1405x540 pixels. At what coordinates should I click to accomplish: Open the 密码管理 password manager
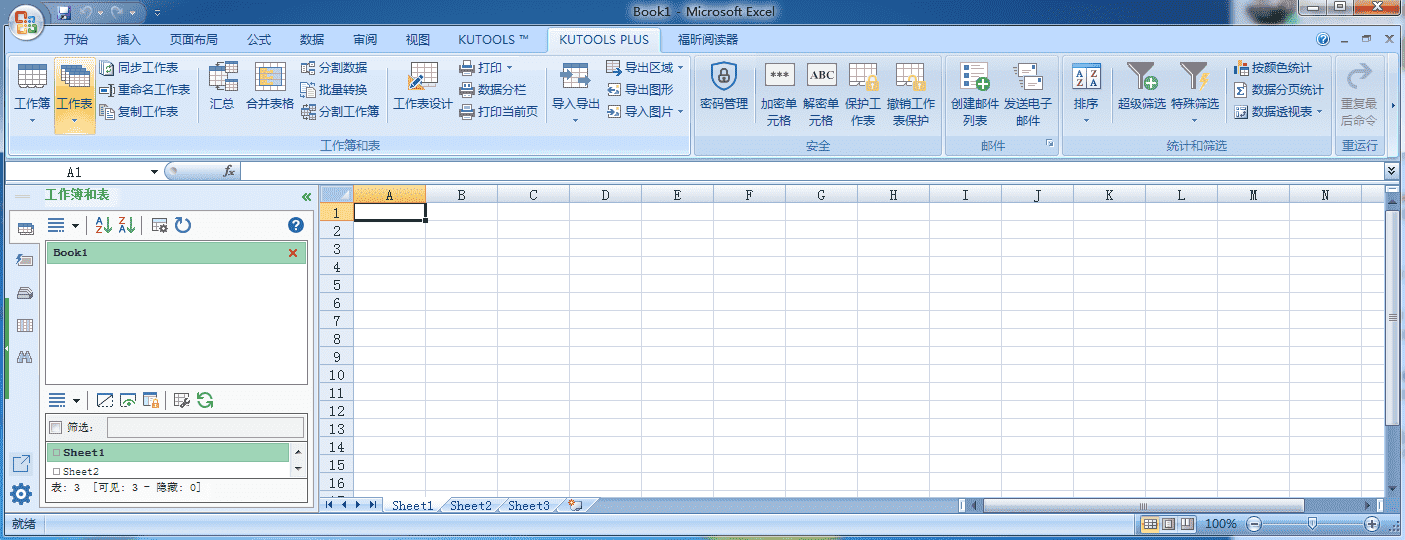(x=723, y=86)
